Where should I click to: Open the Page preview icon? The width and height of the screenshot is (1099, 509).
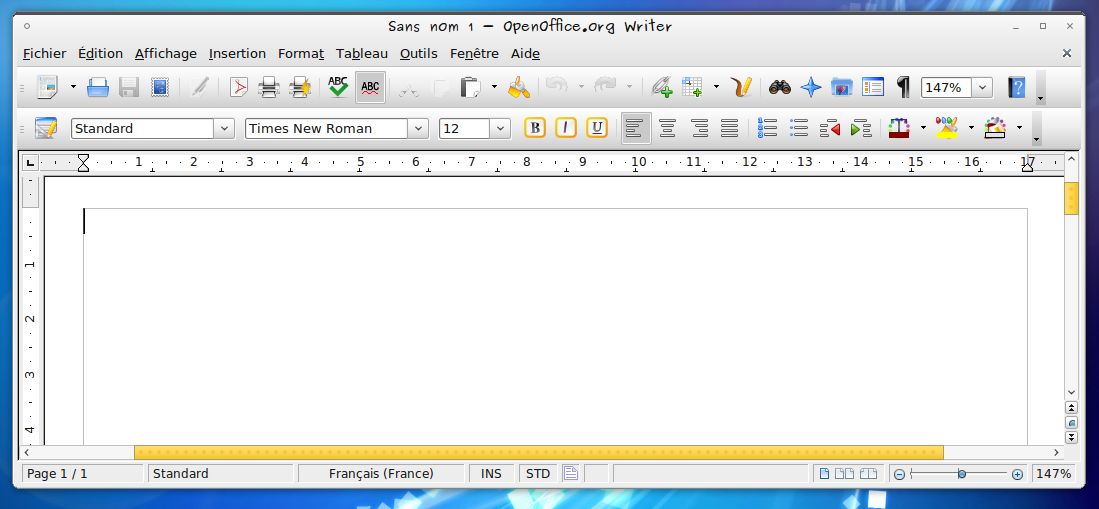point(300,88)
